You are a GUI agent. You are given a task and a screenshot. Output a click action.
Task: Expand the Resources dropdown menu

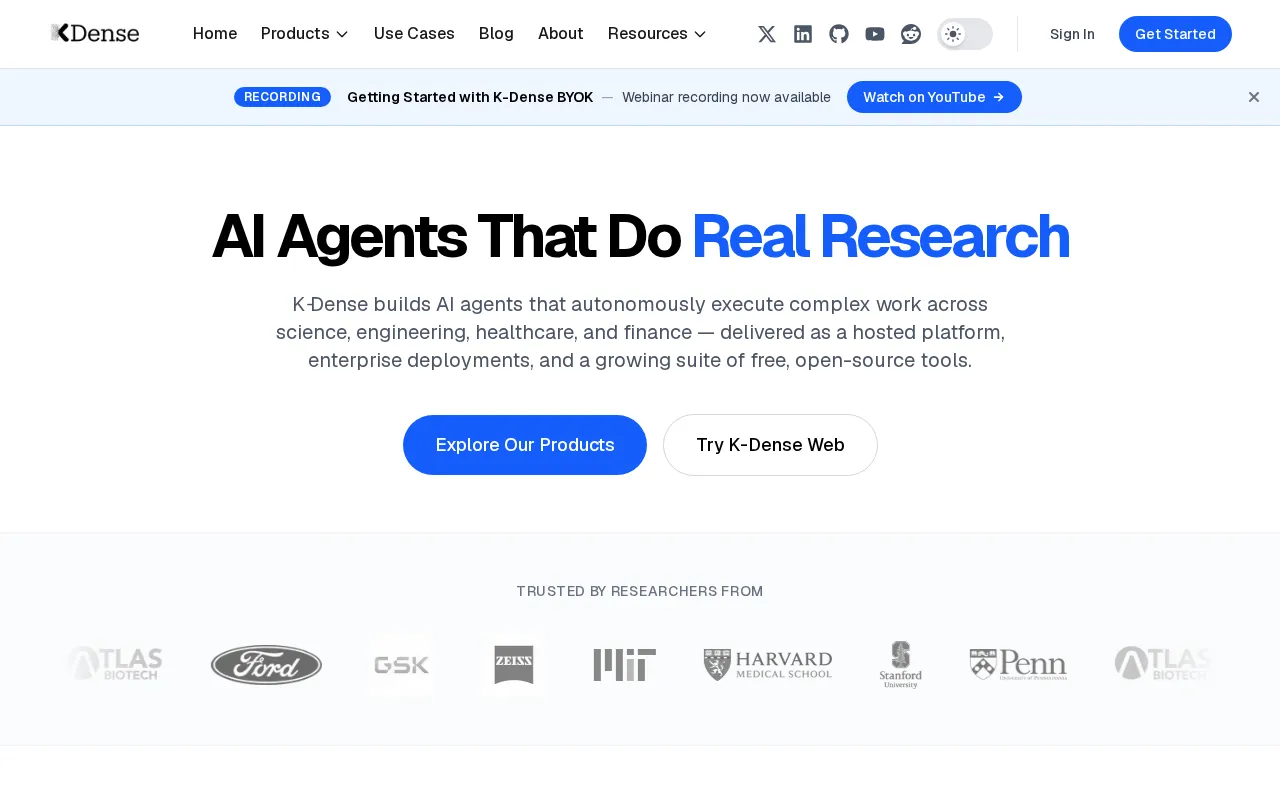657,34
